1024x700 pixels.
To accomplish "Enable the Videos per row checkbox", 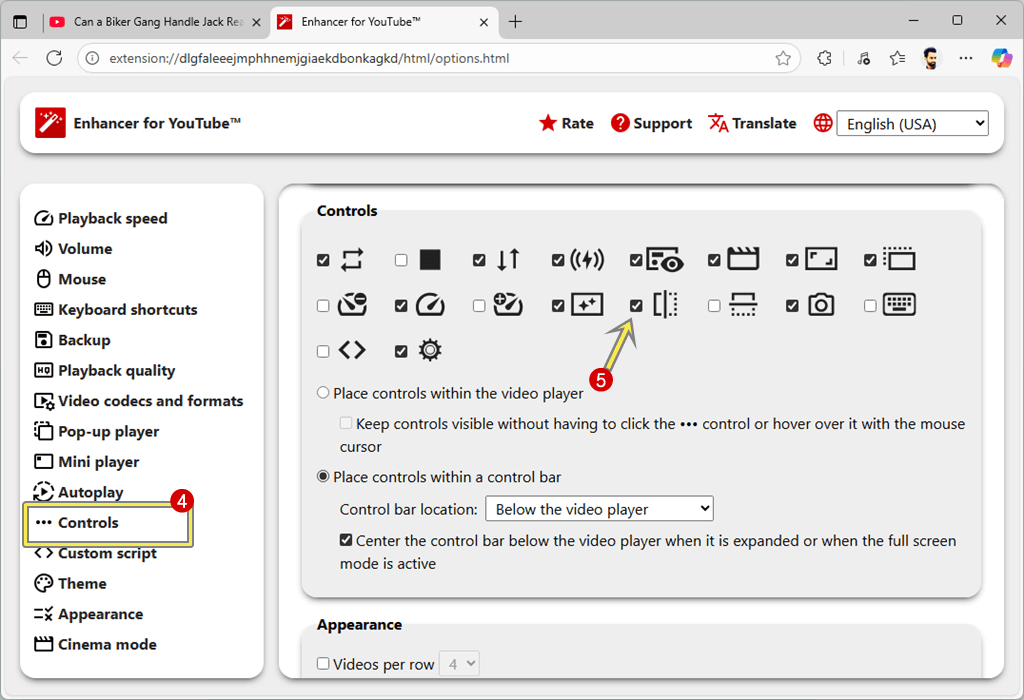I will [323, 663].
